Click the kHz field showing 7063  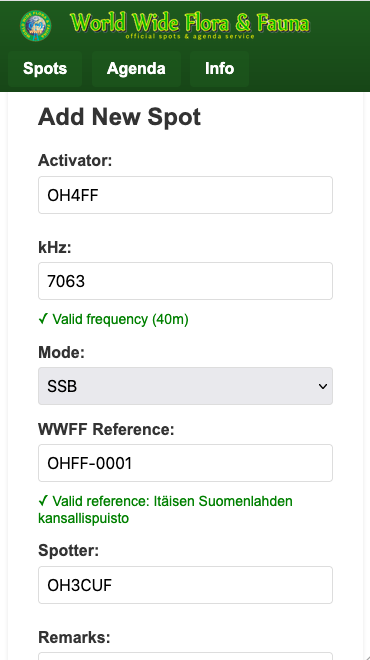(x=186, y=281)
